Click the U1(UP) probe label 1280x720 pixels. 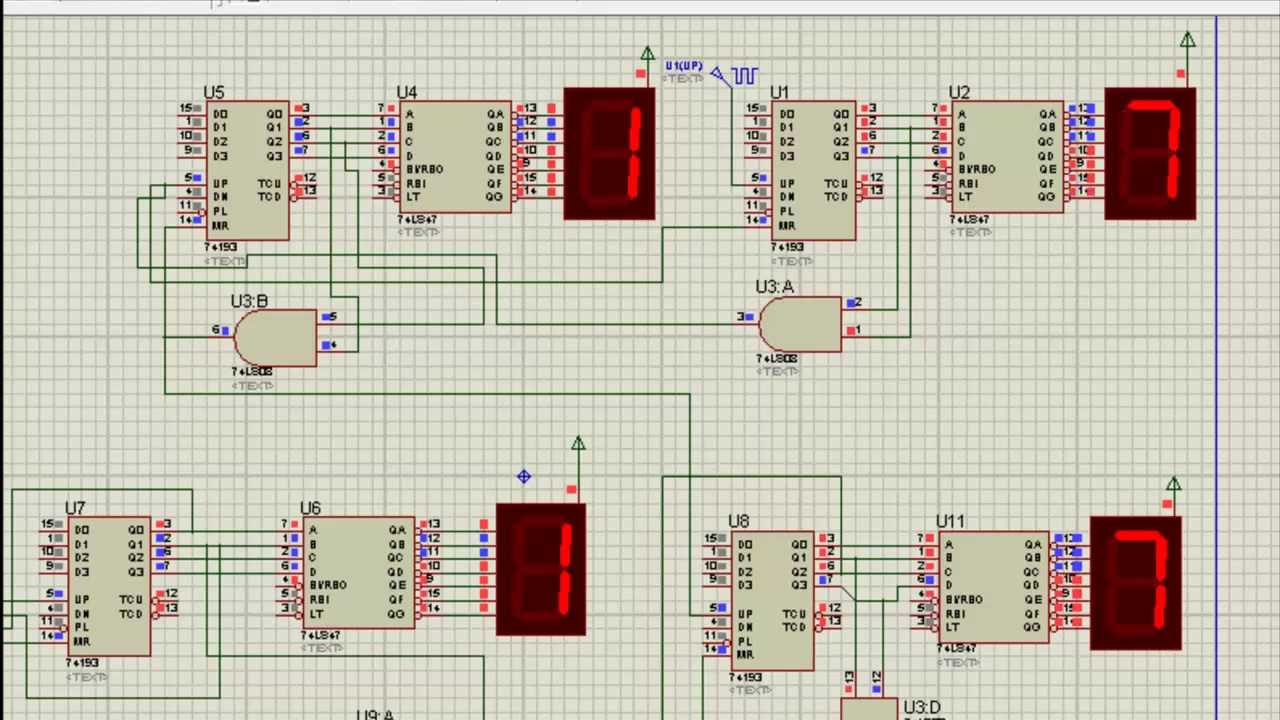[683, 66]
